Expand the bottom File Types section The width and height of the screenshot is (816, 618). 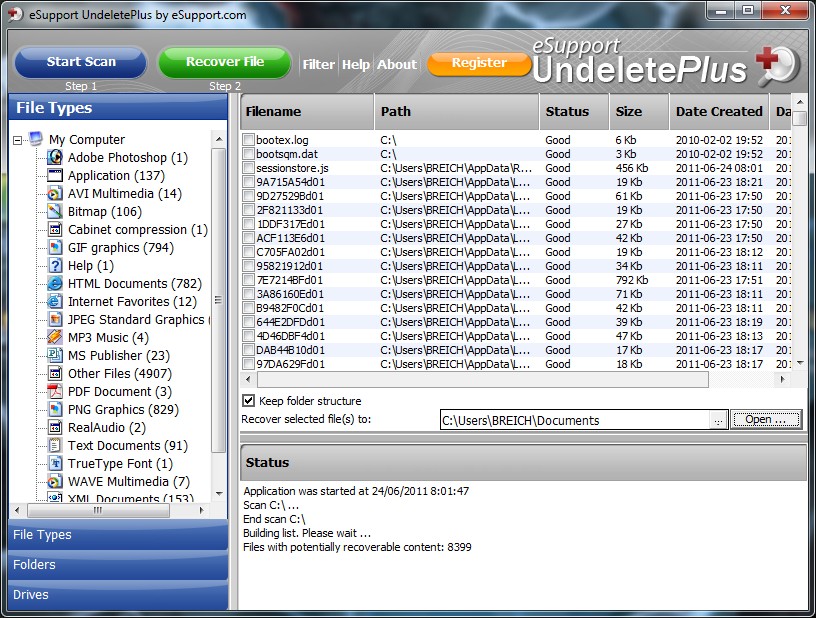pyautogui.click(x=118, y=535)
